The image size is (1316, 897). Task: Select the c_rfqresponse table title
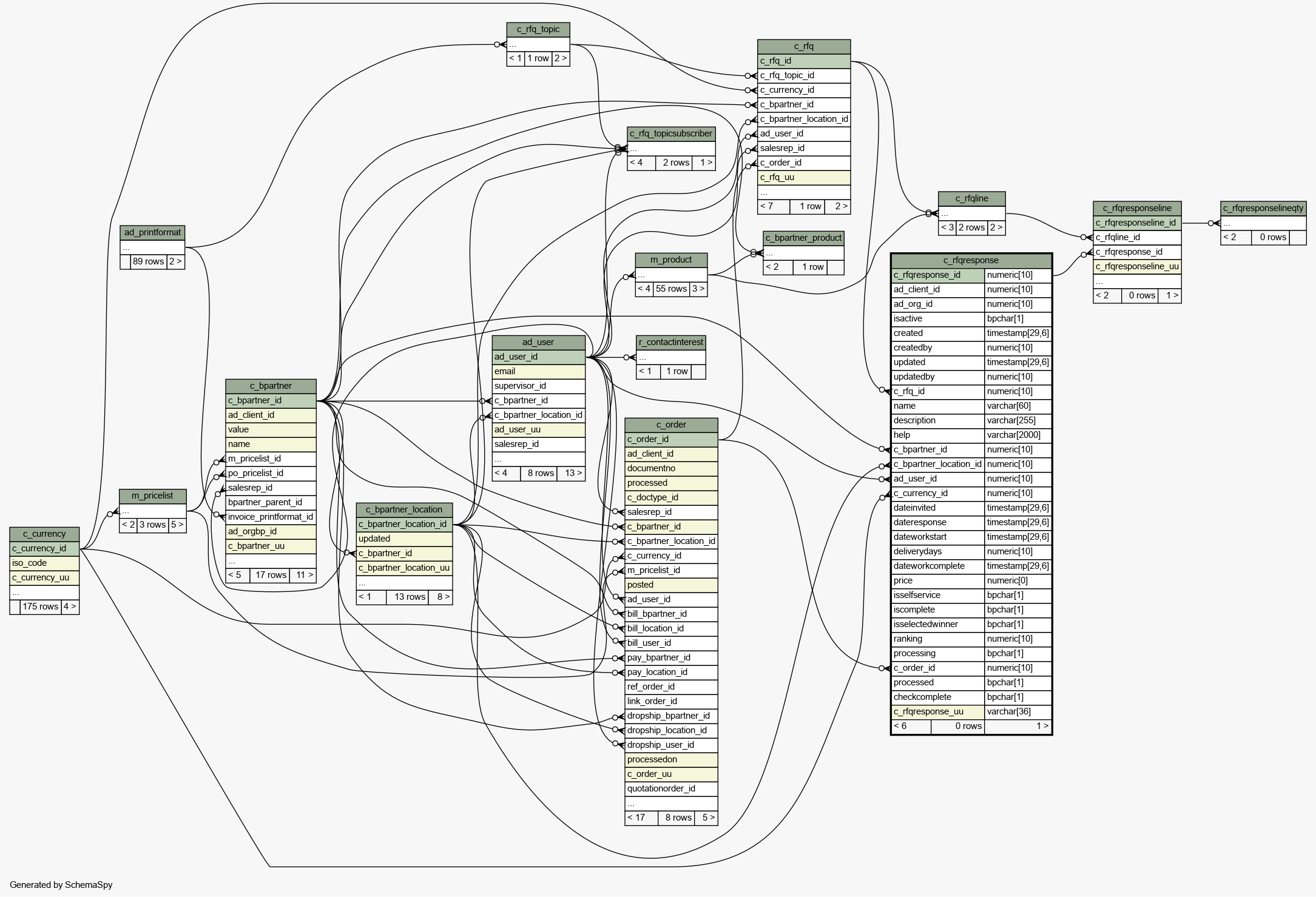[x=971, y=261]
